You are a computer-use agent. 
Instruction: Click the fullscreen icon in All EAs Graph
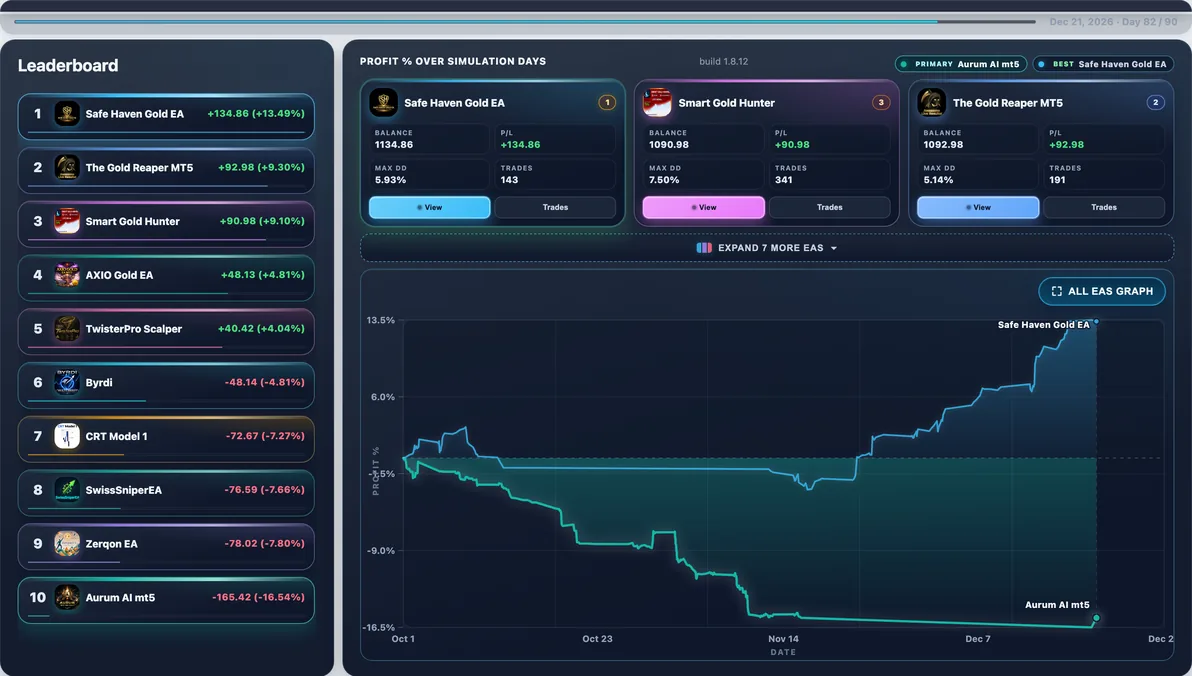click(1057, 291)
